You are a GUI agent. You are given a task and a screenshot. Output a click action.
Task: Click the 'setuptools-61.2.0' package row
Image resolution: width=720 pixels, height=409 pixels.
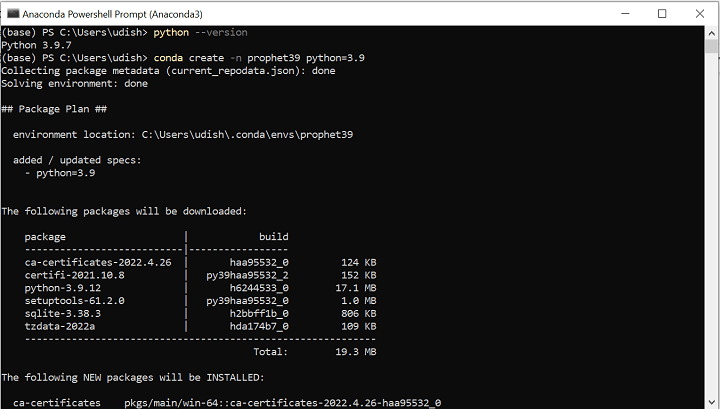click(200, 301)
